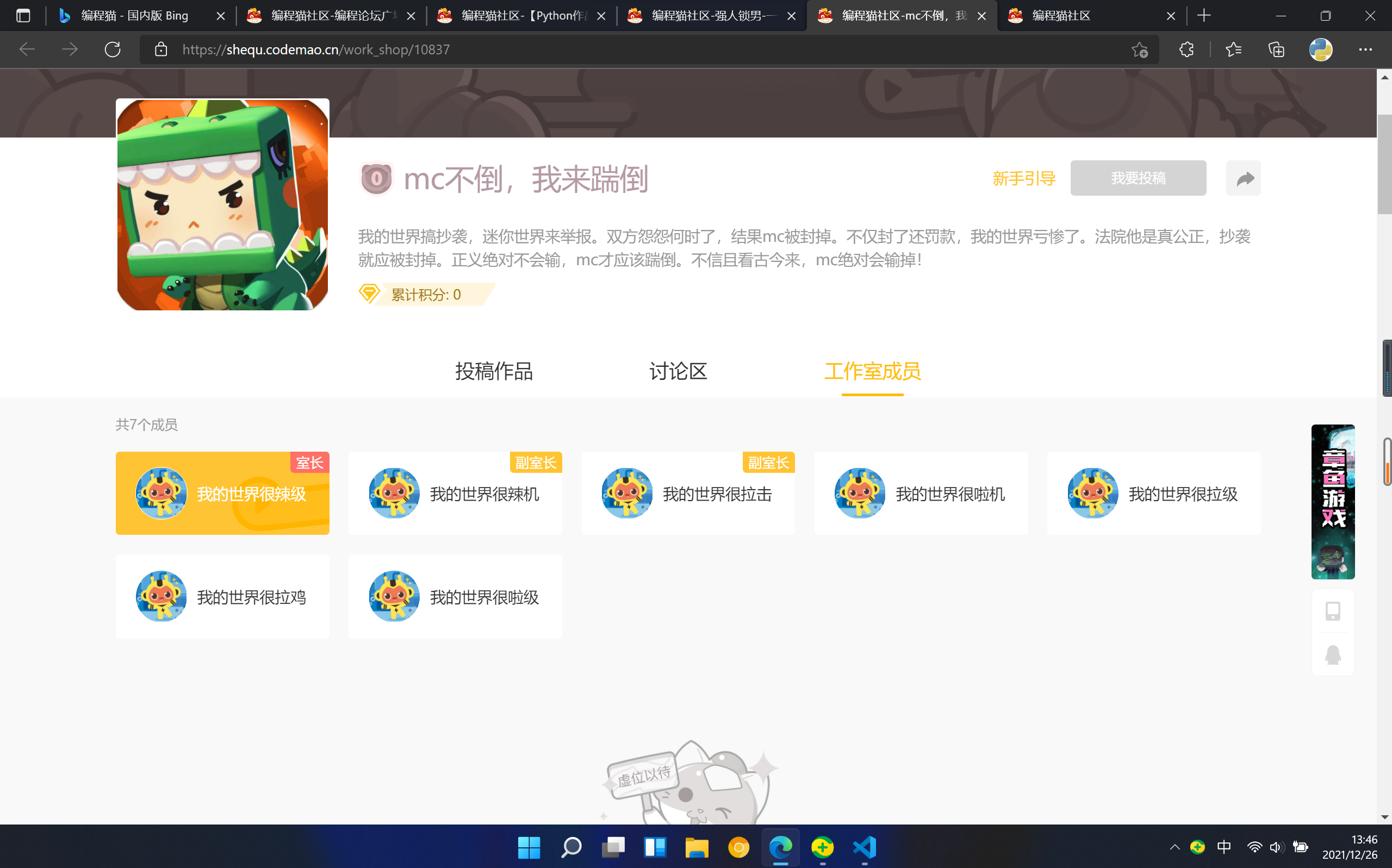Open the Windows Start menu
1392x868 pixels.
click(x=529, y=847)
